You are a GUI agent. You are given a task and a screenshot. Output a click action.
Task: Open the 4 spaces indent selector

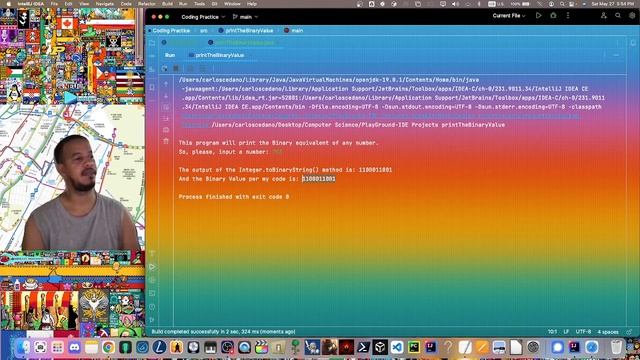tap(608, 332)
